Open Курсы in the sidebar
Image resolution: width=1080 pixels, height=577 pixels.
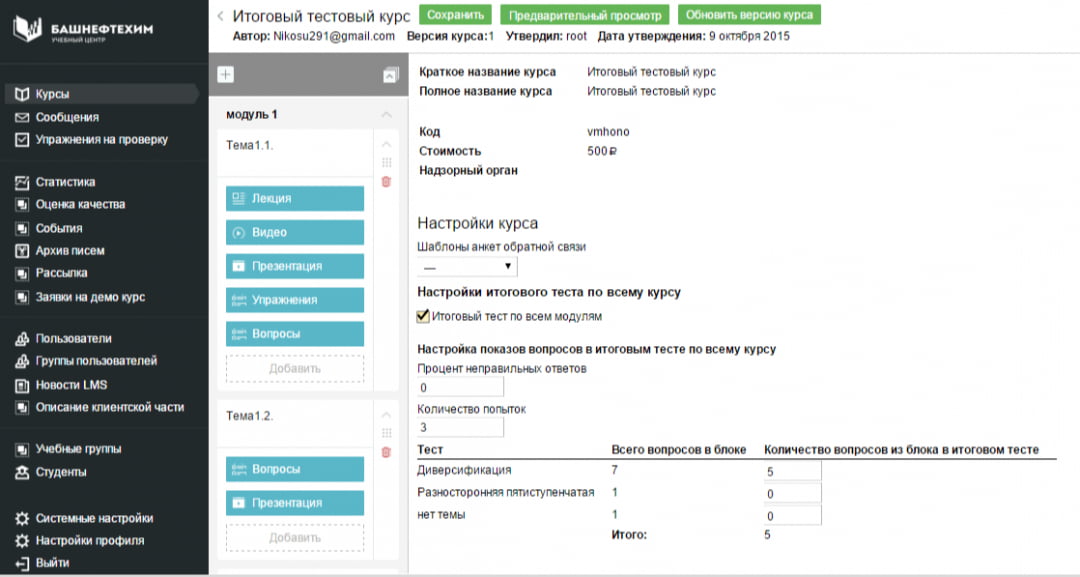coord(52,94)
